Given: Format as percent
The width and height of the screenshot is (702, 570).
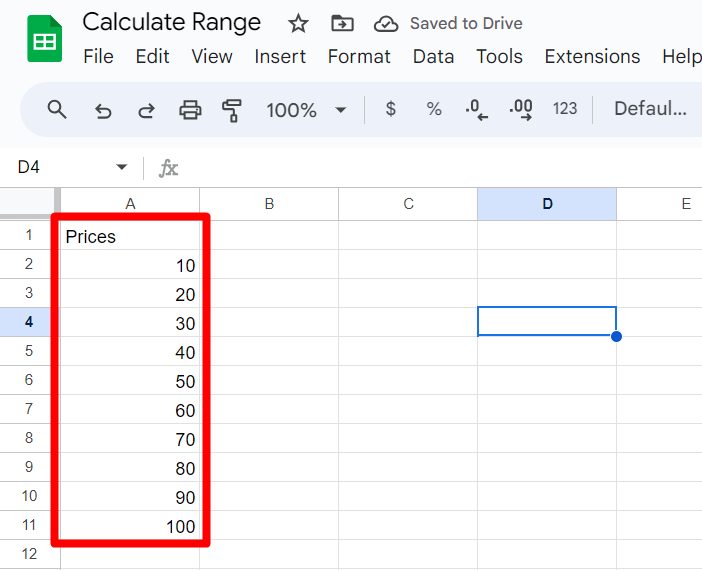Looking at the screenshot, I should pos(434,109).
